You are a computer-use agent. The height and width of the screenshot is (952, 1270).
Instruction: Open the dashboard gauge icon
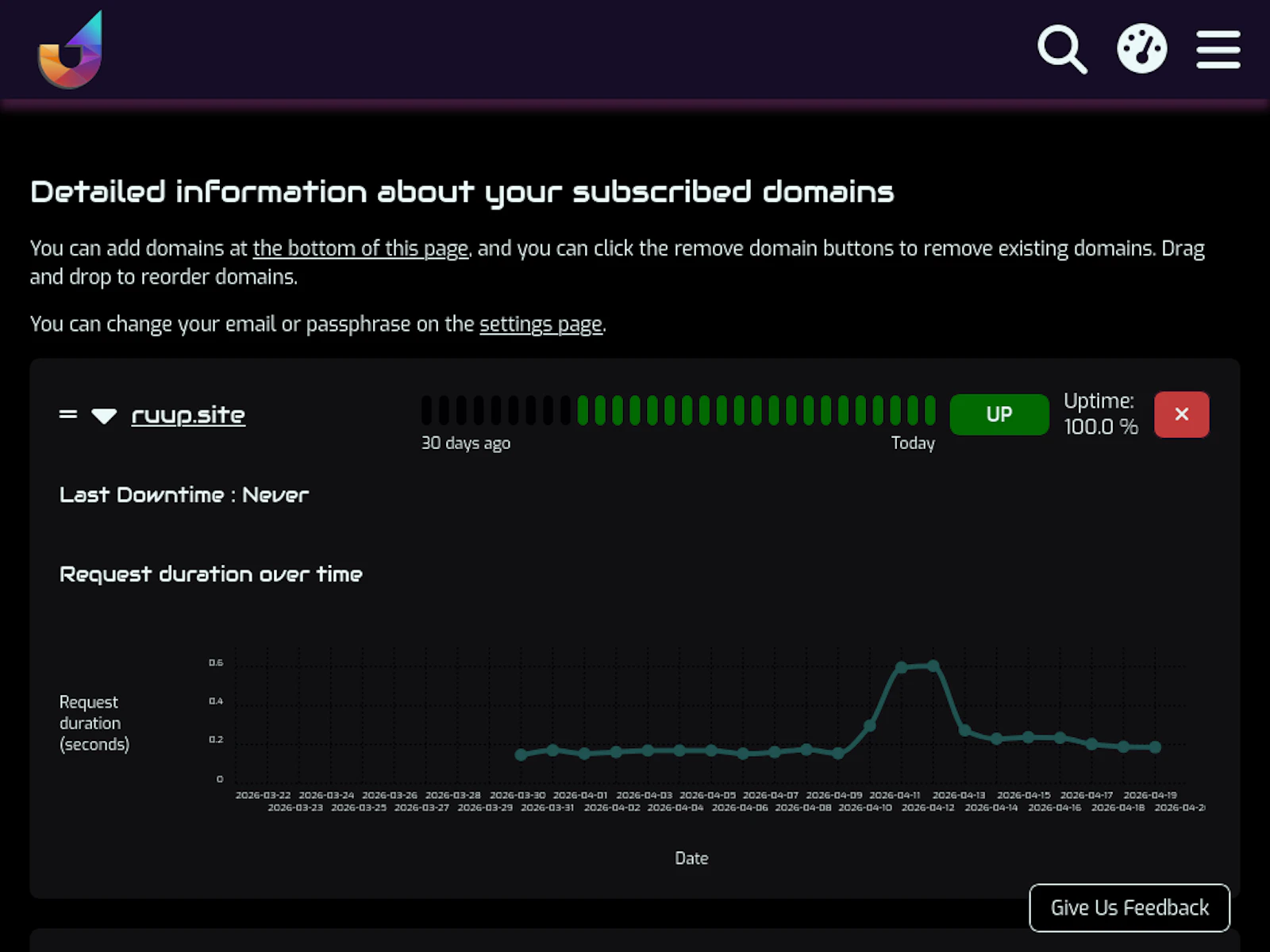(1141, 49)
